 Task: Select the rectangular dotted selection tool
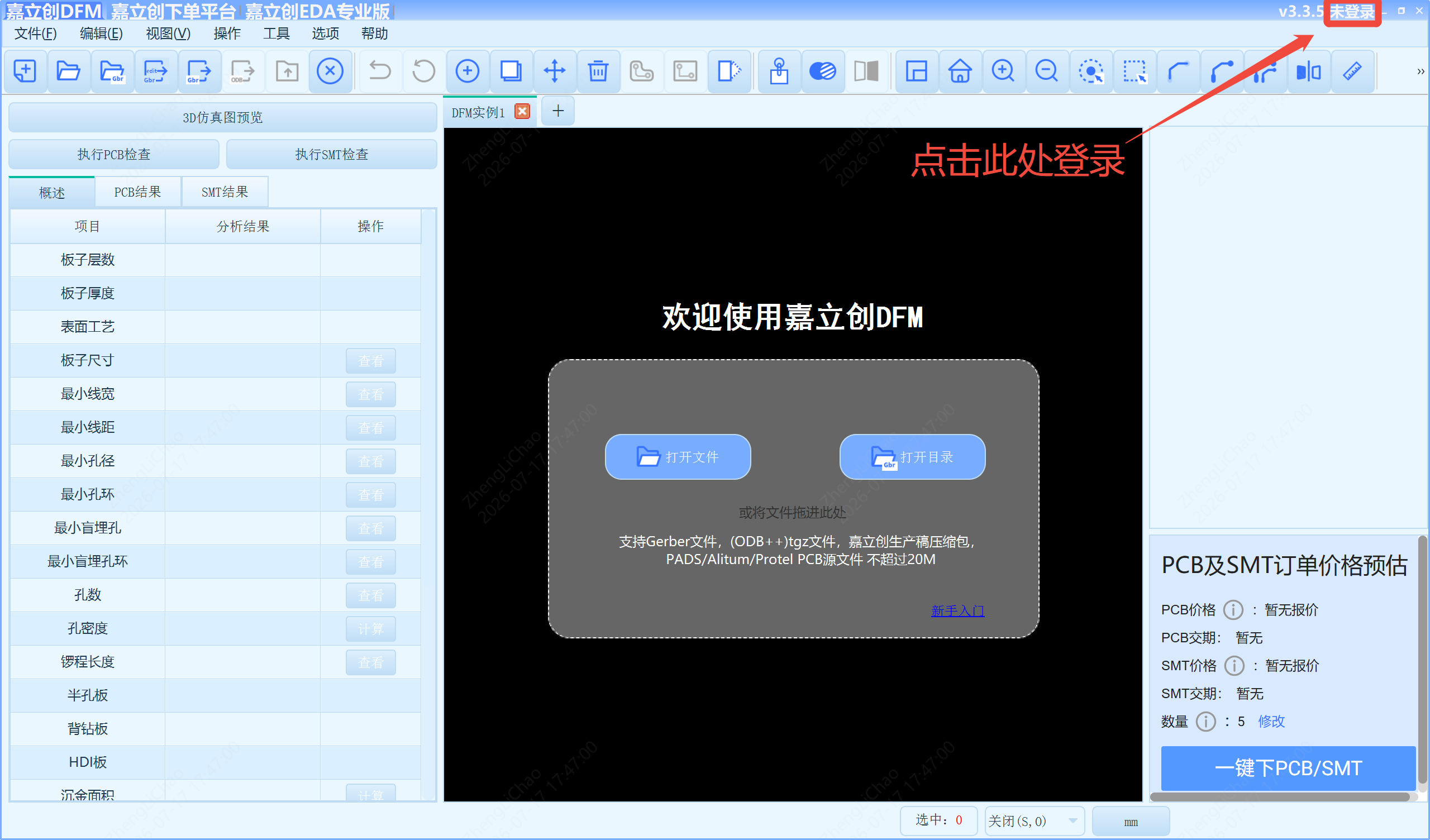(x=1135, y=71)
